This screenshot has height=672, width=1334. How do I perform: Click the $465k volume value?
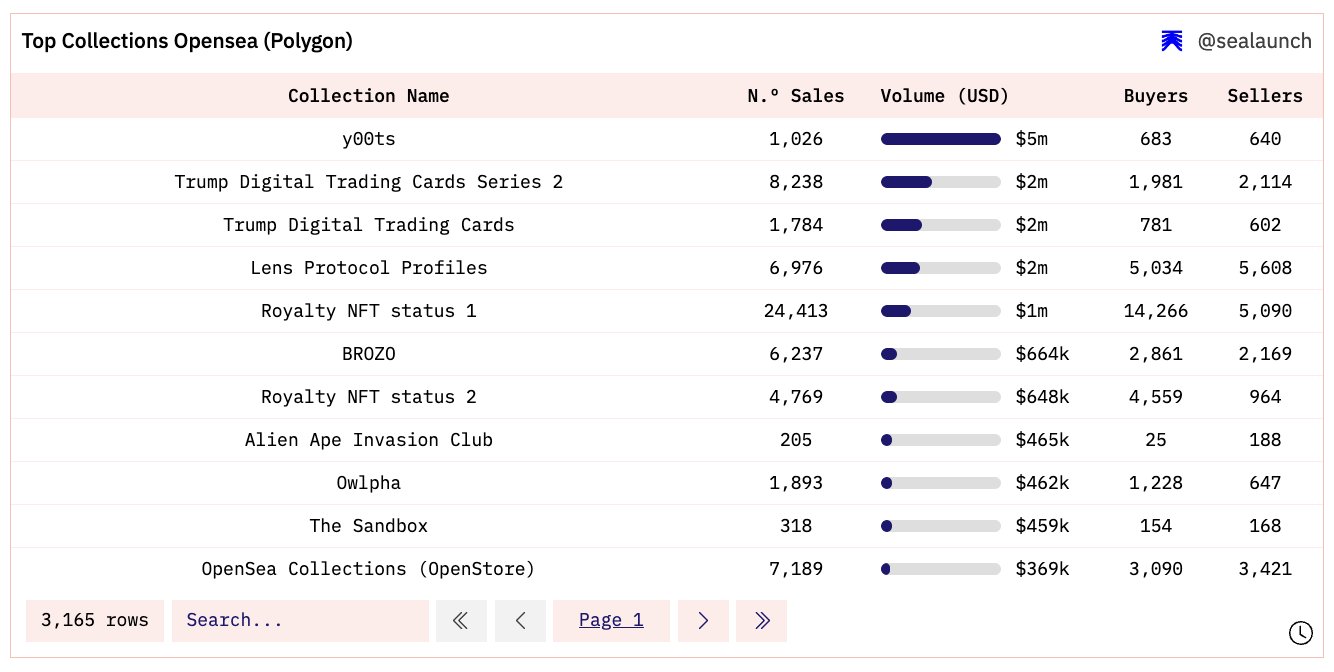click(x=1042, y=440)
